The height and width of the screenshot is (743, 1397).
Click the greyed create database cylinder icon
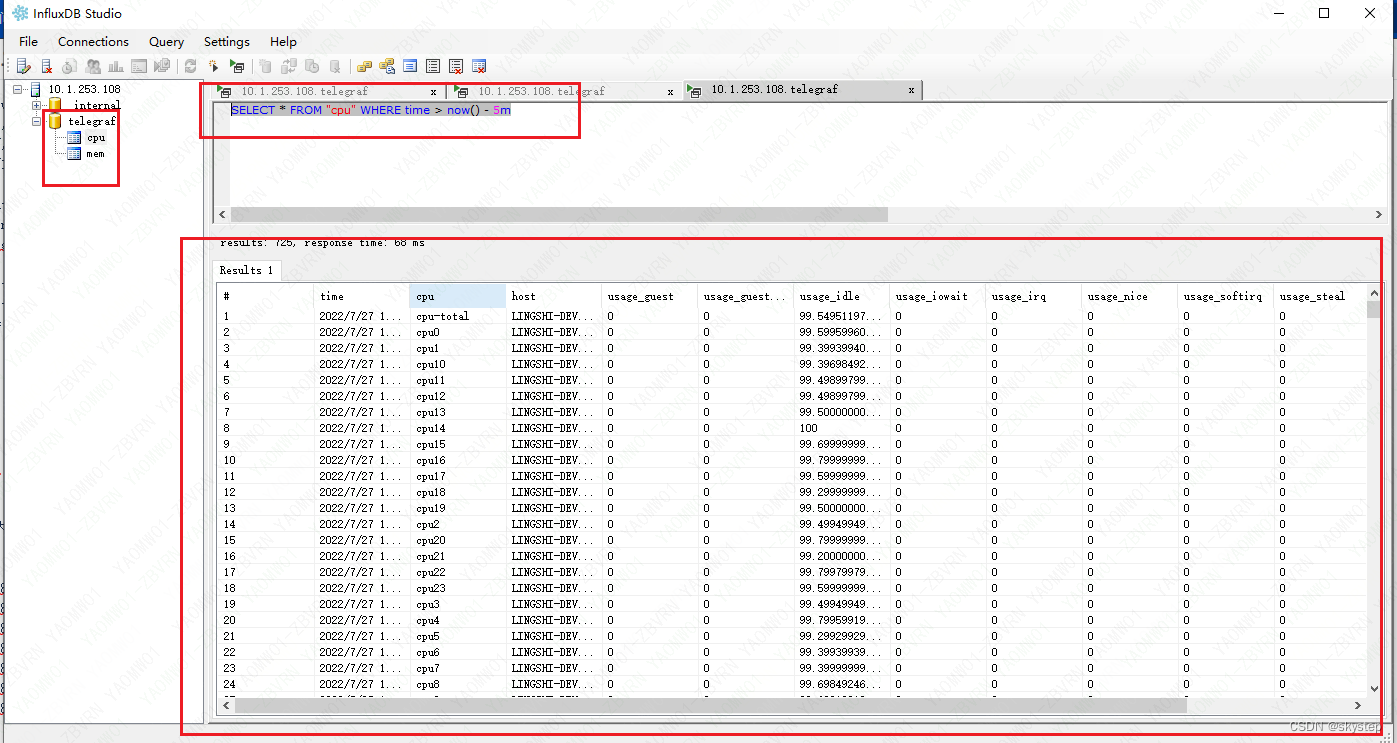click(266, 66)
